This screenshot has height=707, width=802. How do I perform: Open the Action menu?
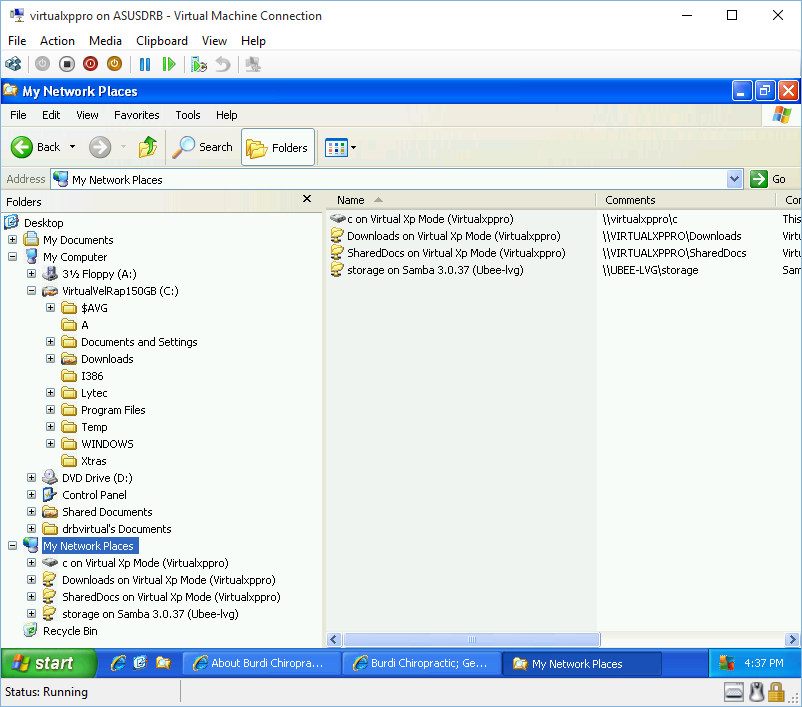click(57, 41)
